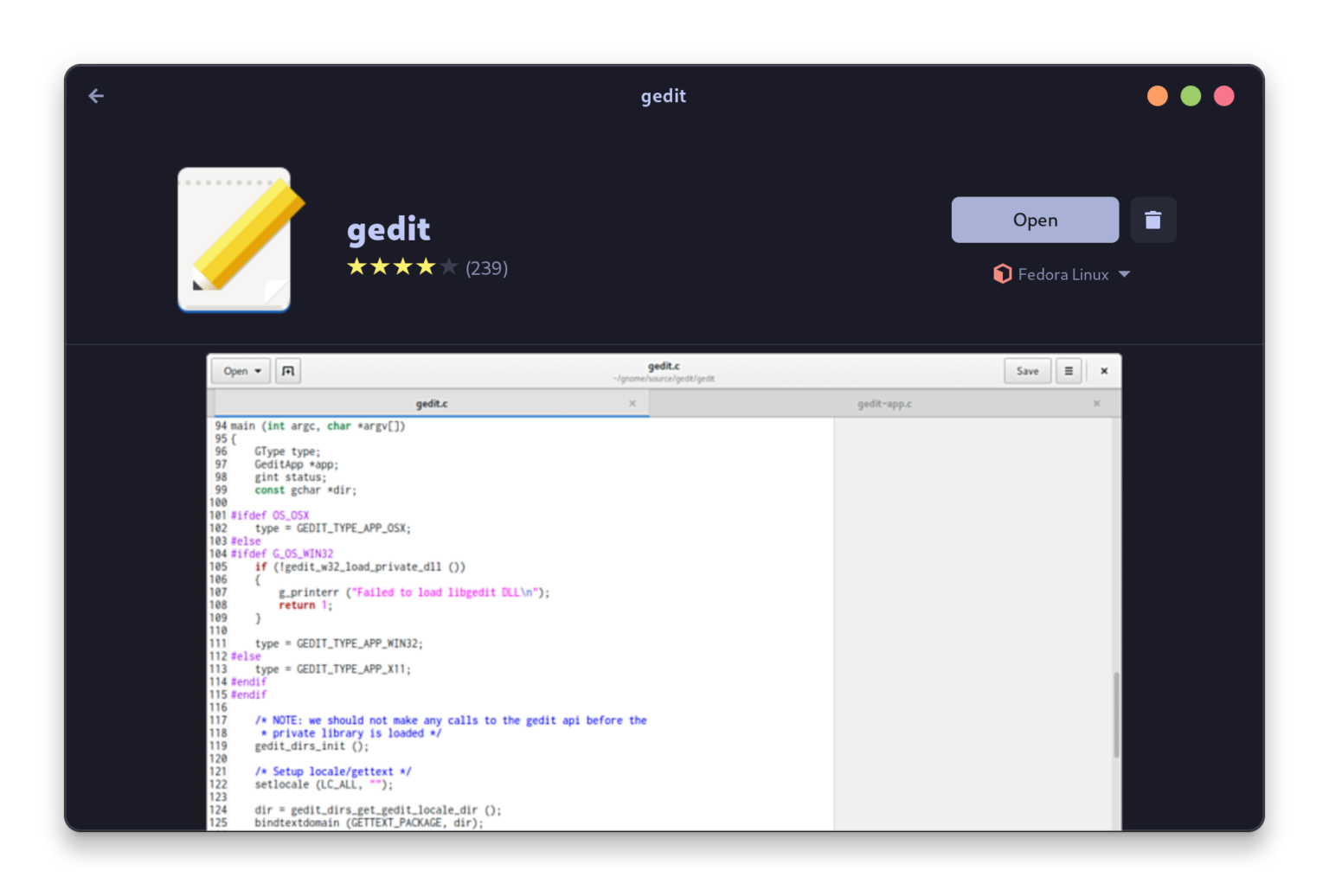
Task: Select the fourth rating star
Action: (x=426, y=266)
